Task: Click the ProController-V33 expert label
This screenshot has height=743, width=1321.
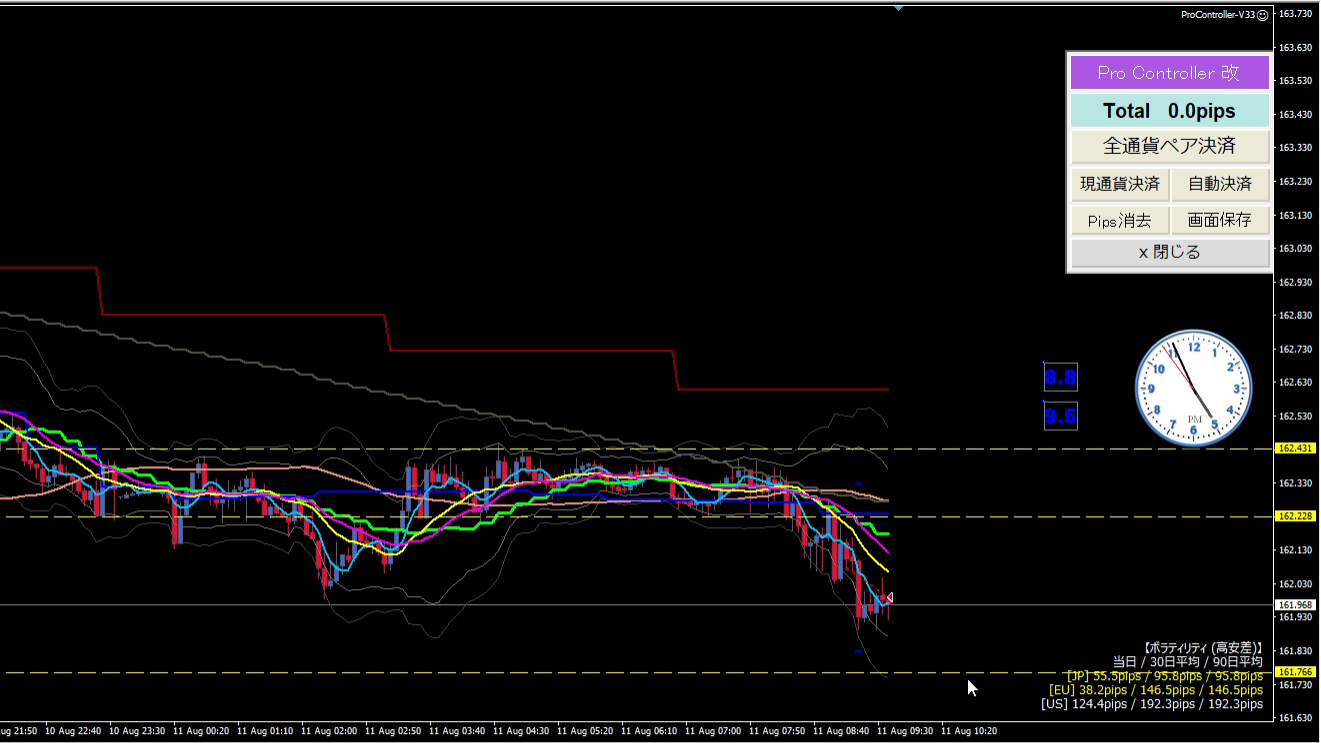Action: (1217, 15)
